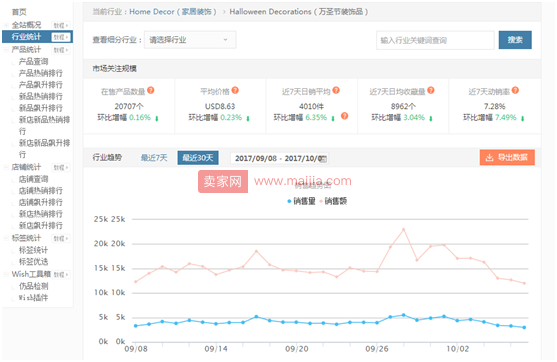Open 新品热销排行 in sidebar
557x362 pixels.
pyautogui.click(x=41, y=97)
